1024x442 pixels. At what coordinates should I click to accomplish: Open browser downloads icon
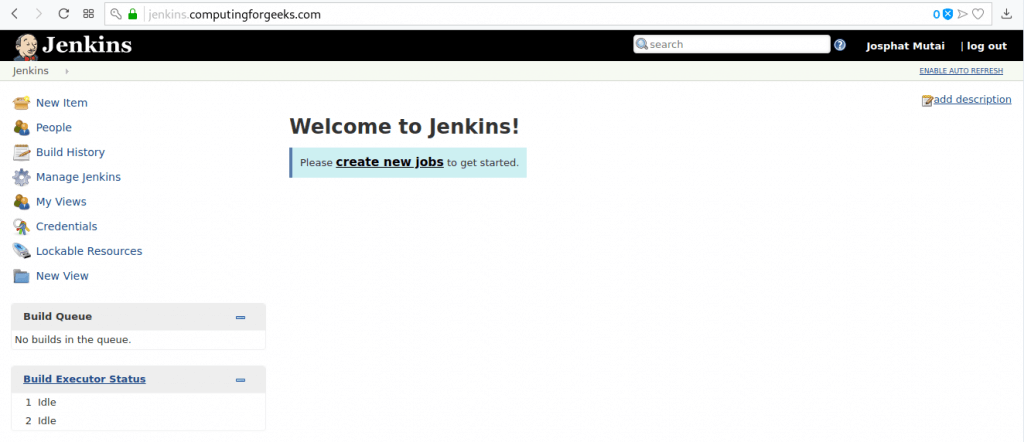[1006, 14]
